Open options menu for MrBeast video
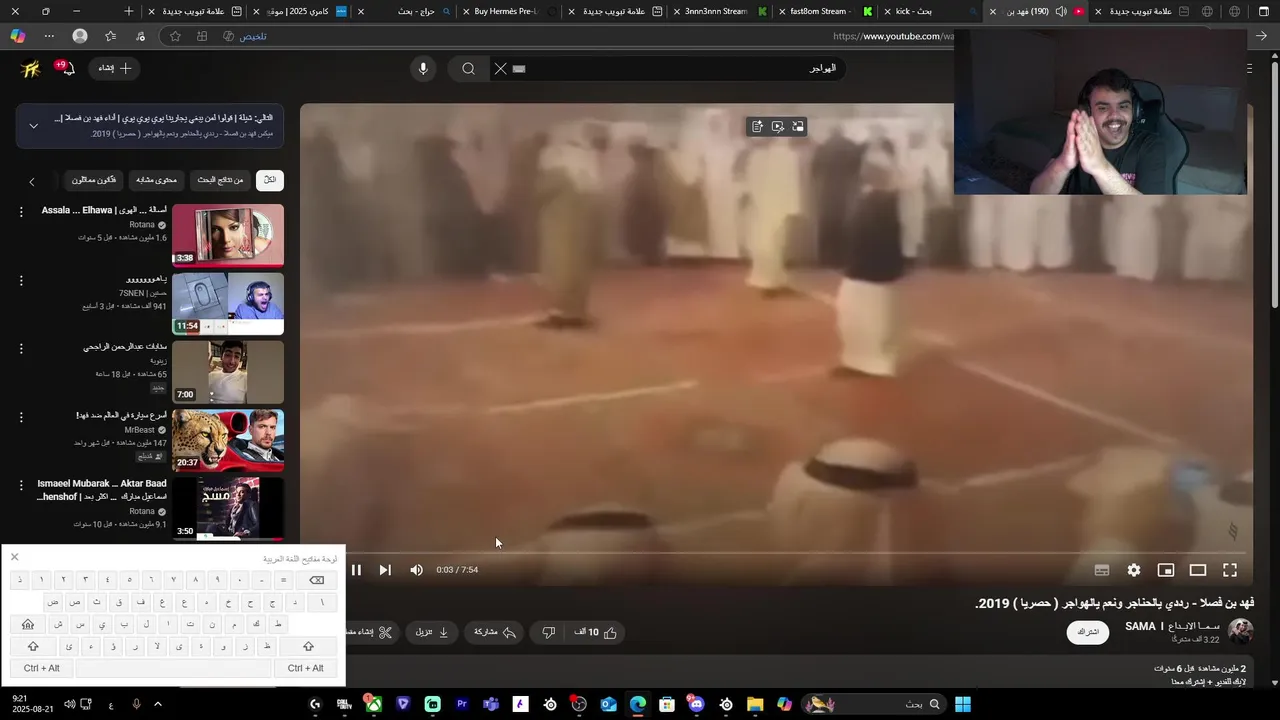 (x=20, y=417)
